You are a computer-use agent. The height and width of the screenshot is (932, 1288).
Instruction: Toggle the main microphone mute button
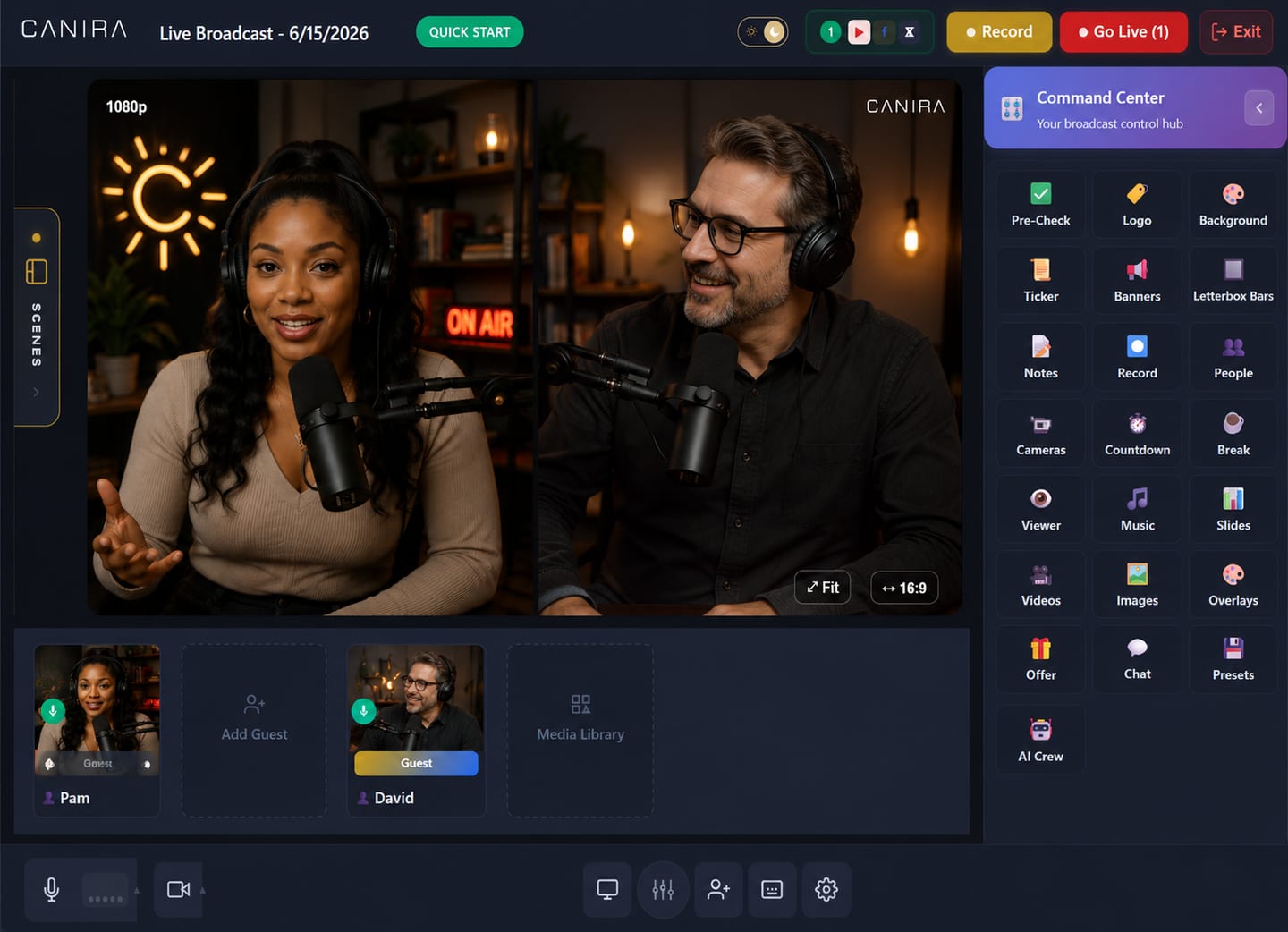click(x=52, y=889)
